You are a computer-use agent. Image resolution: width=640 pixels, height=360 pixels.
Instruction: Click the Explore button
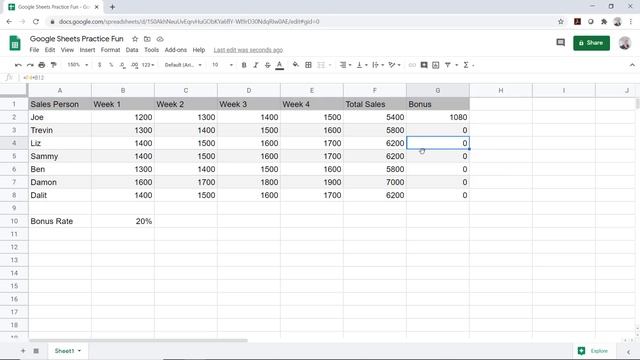point(593,351)
